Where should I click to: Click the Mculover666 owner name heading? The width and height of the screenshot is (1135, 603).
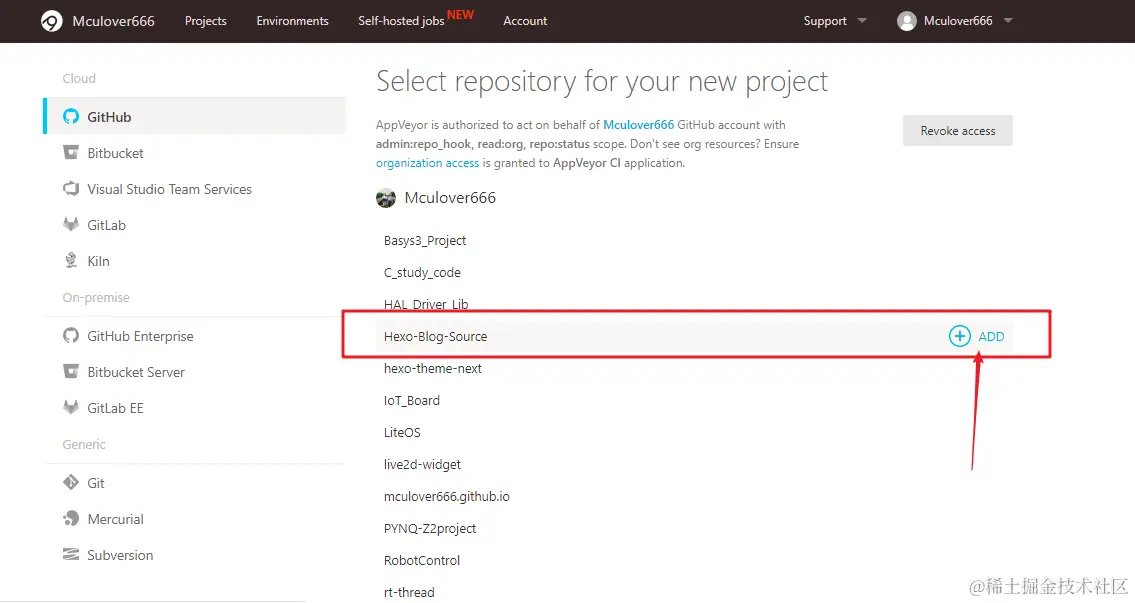(450, 198)
